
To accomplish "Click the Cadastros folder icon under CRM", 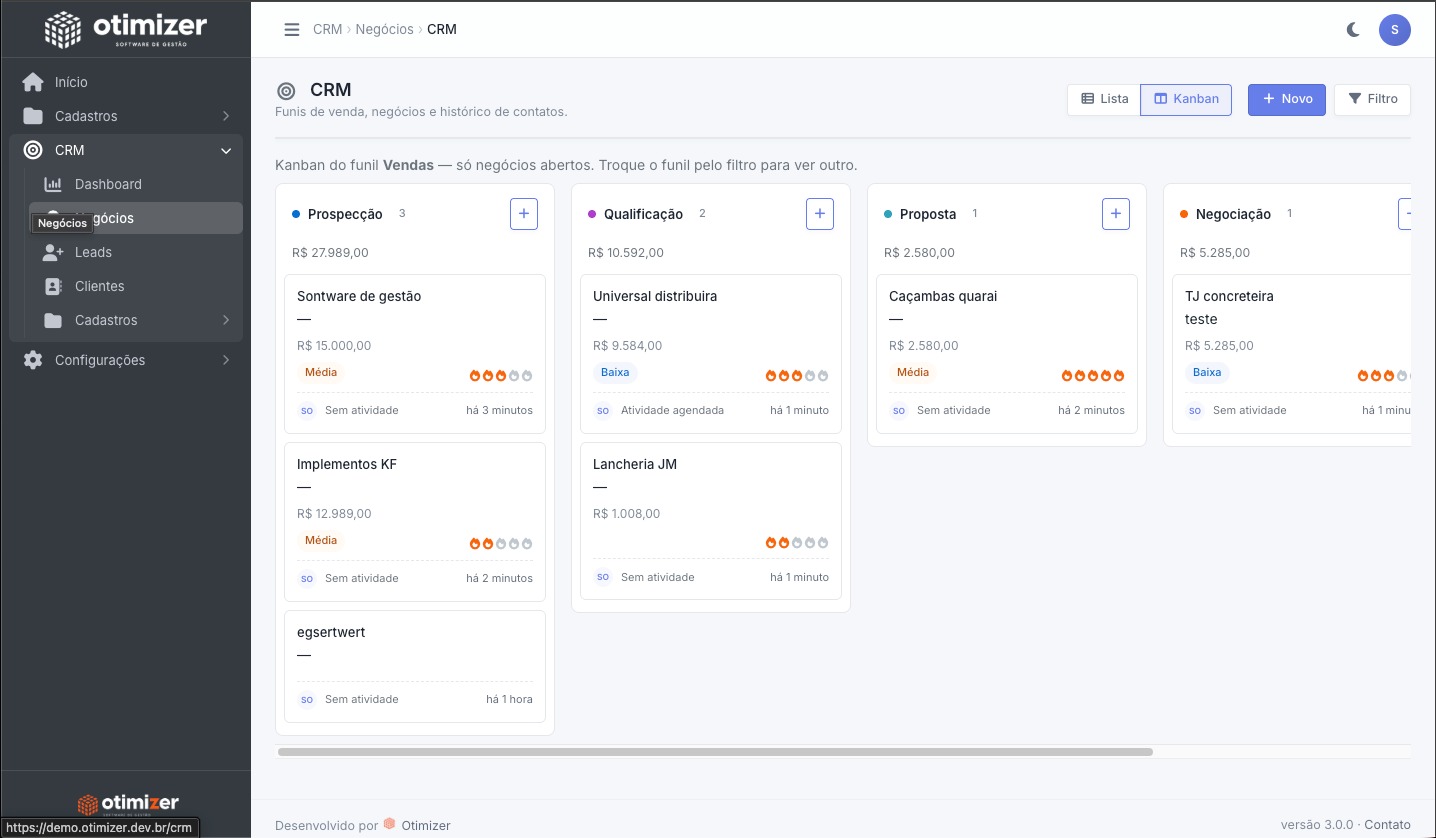I will coord(53,320).
